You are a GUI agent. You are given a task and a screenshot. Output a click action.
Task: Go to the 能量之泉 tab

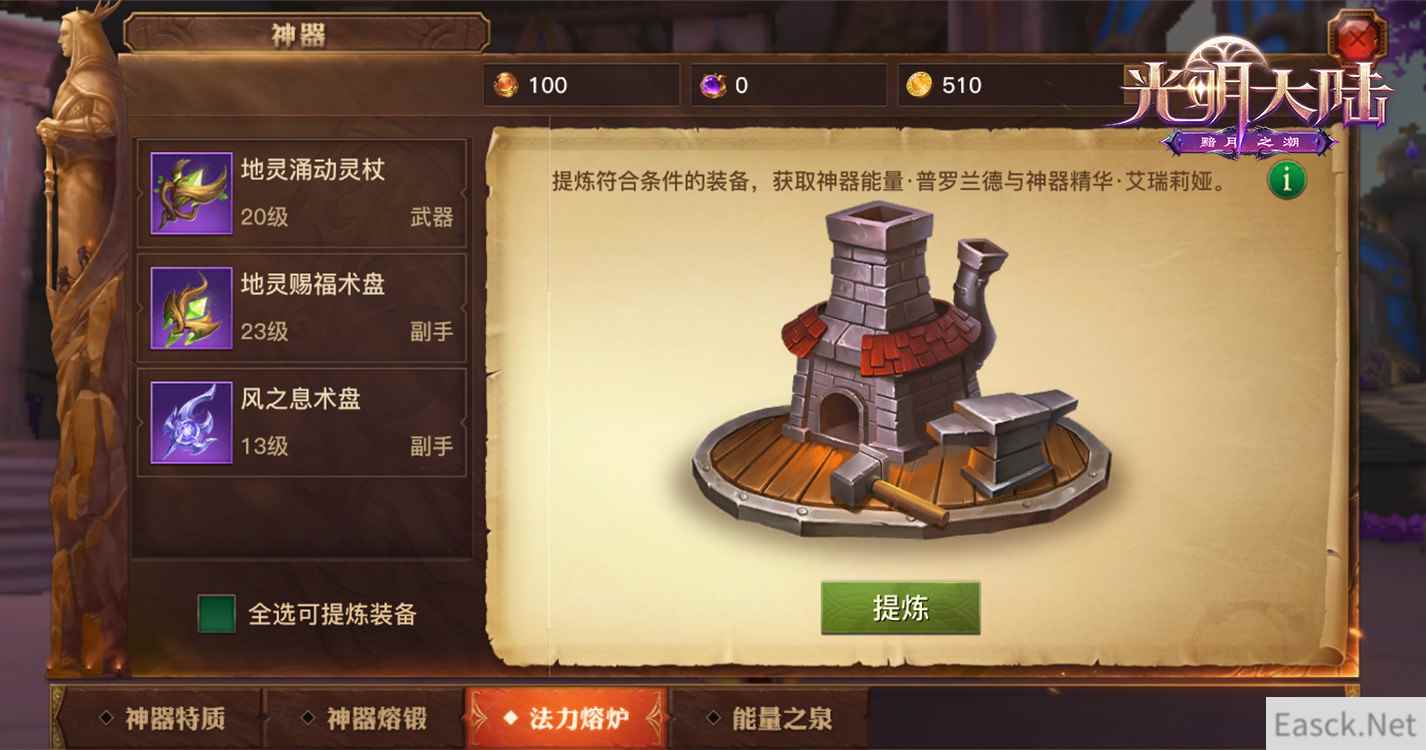(770, 718)
